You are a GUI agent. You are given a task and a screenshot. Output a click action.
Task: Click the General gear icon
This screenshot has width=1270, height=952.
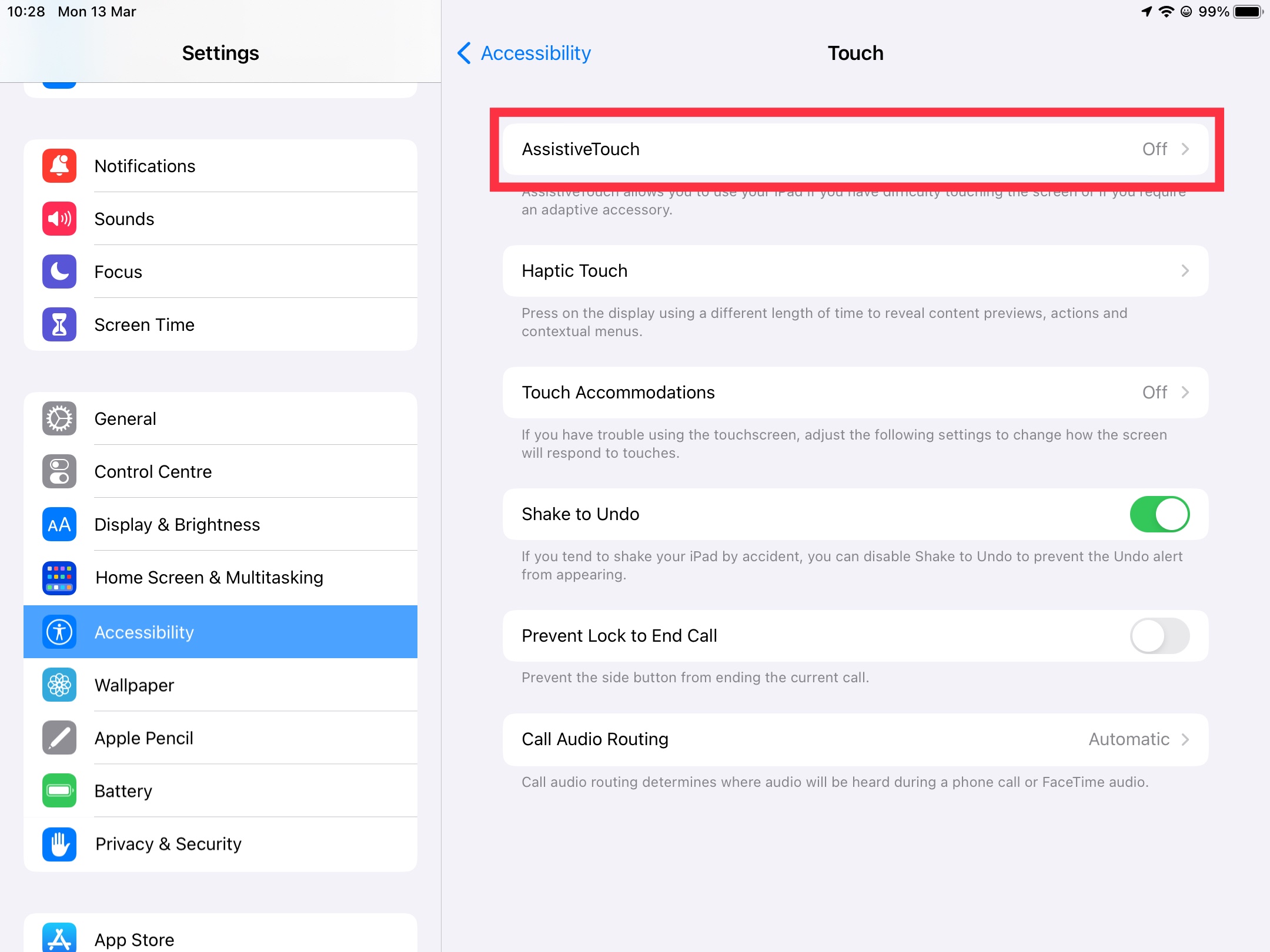click(x=59, y=418)
